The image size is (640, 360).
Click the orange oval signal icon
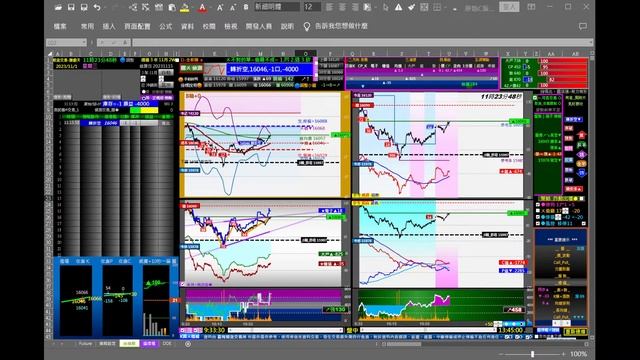point(582,164)
